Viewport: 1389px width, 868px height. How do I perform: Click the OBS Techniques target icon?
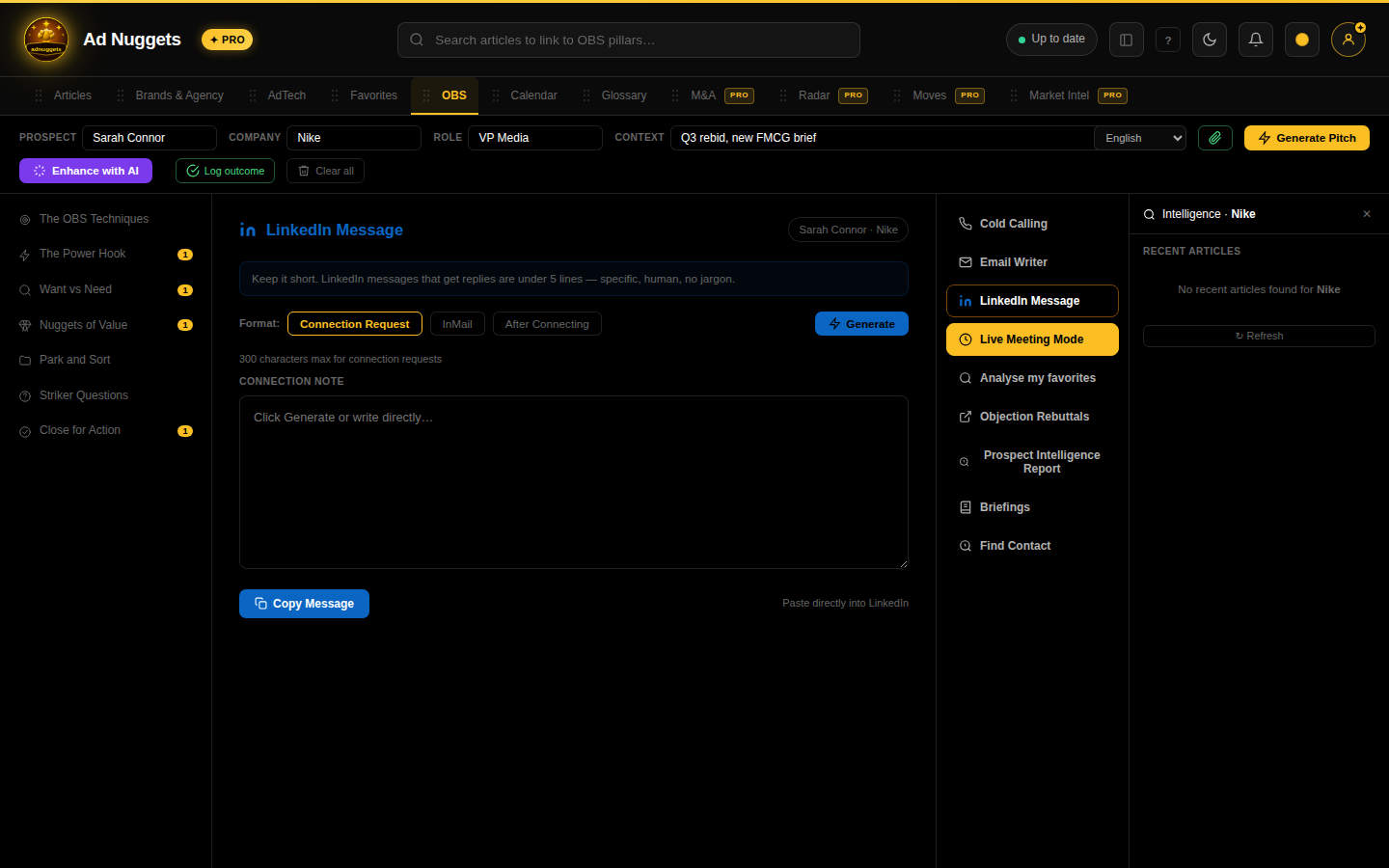(x=25, y=220)
